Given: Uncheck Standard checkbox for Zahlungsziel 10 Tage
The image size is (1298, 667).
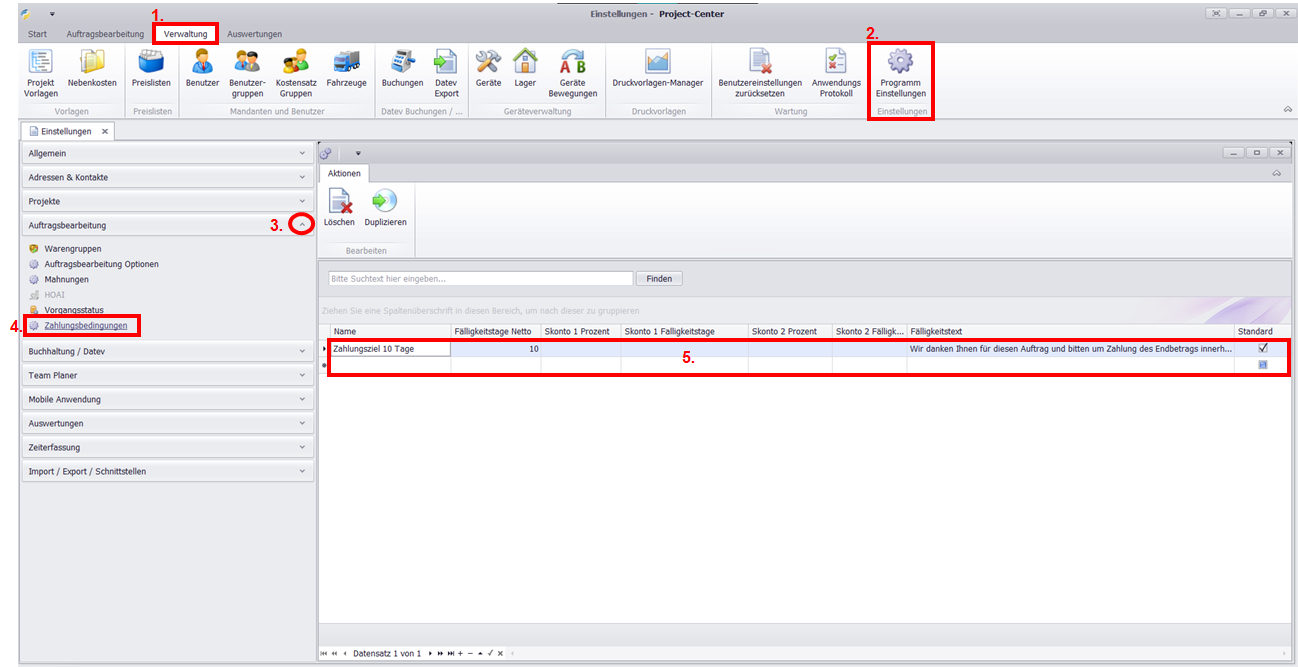Looking at the screenshot, I should click(1263, 348).
